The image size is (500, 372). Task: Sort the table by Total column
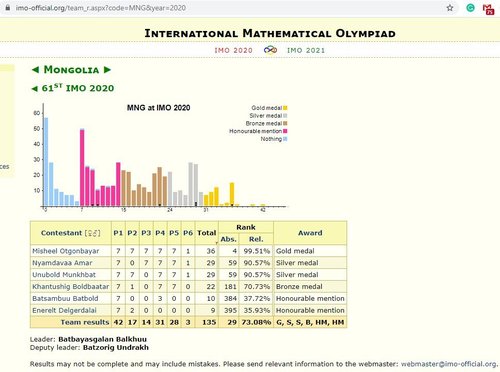tap(206, 233)
